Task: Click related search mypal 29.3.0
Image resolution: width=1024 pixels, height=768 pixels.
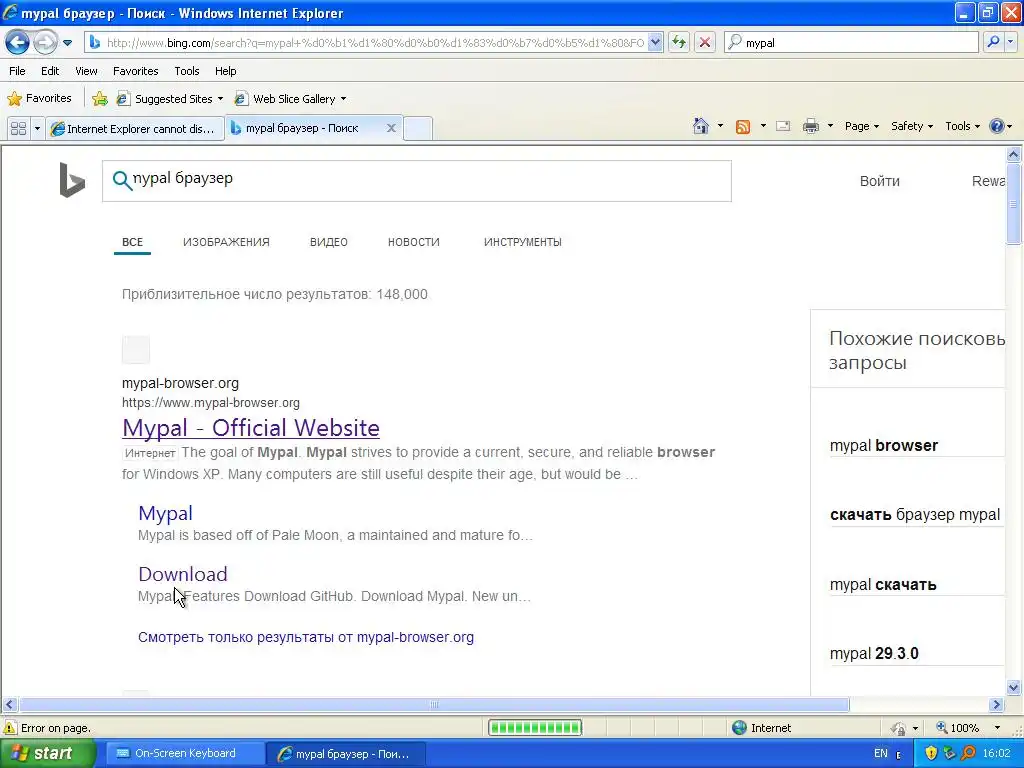Action: (x=874, y=654)
